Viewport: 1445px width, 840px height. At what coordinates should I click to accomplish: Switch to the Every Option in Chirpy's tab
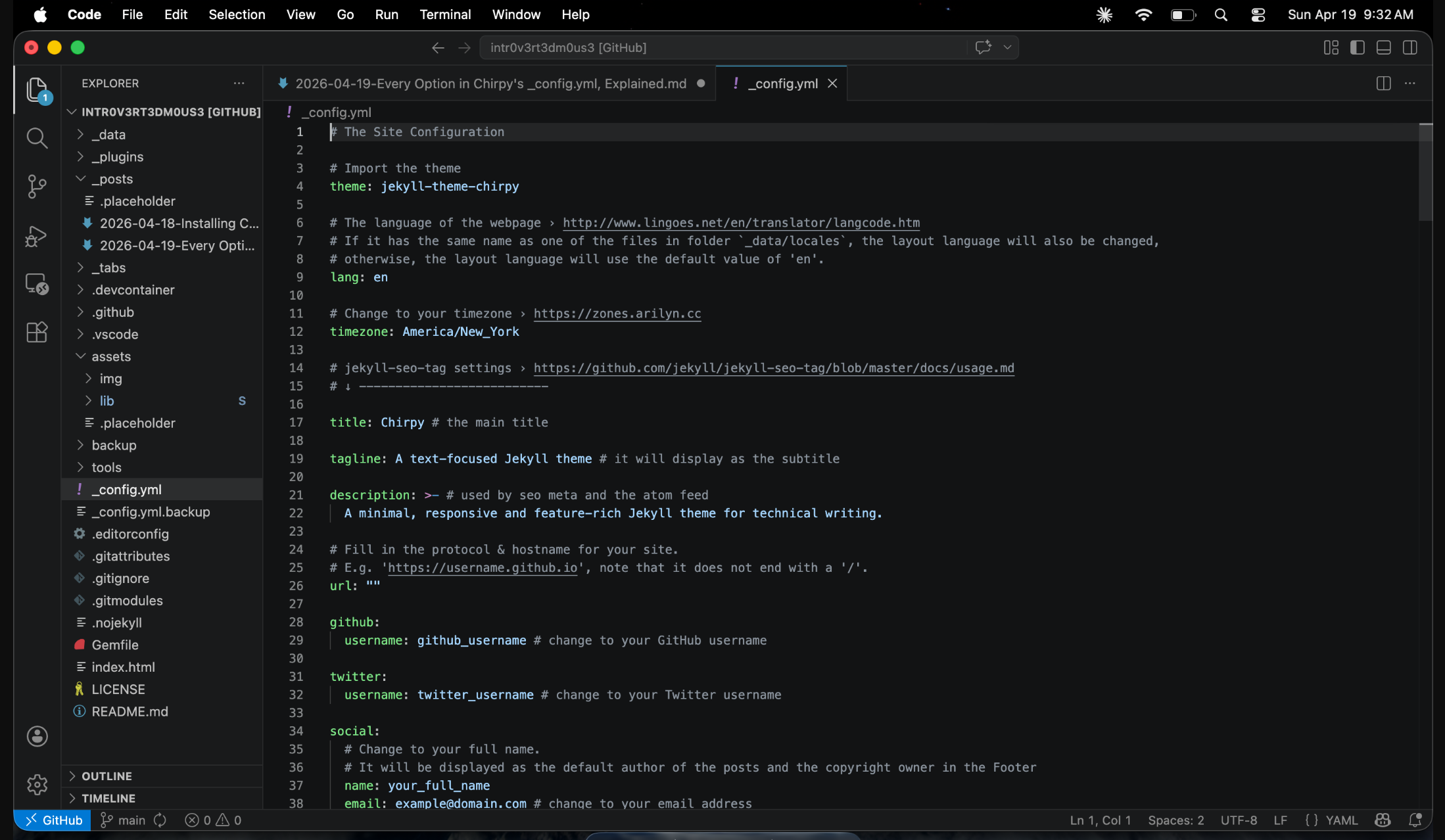(x=490, y=83)
